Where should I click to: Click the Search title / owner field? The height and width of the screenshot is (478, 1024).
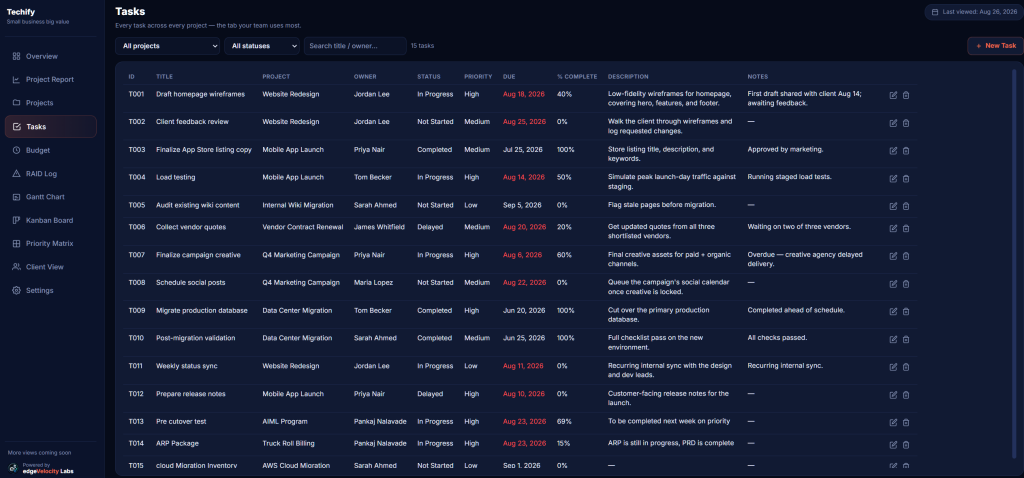(355, 46)
